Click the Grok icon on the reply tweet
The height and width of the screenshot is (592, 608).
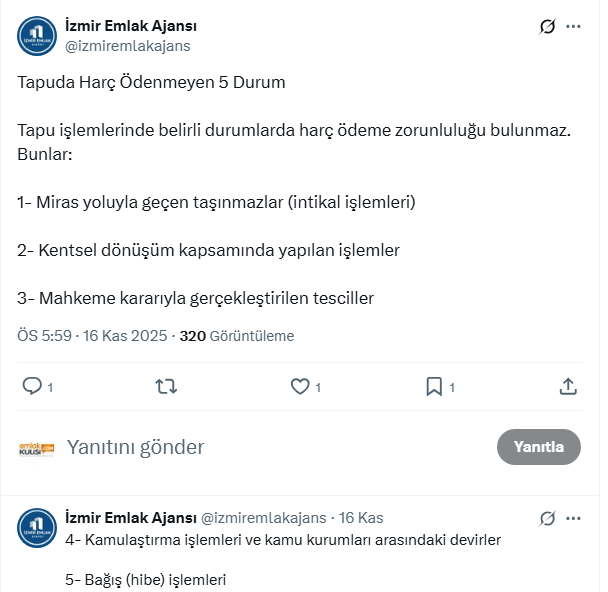point(547,518)
